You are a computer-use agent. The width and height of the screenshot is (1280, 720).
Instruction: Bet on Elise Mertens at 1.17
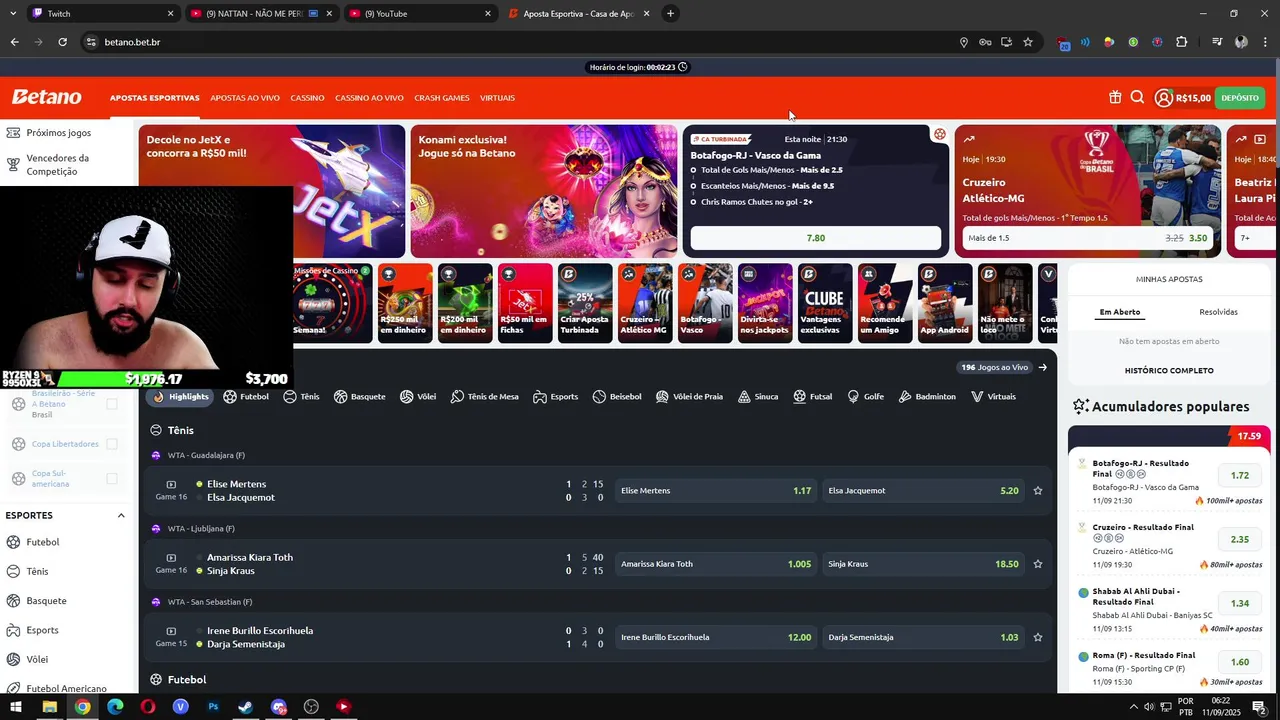(714, 491)
